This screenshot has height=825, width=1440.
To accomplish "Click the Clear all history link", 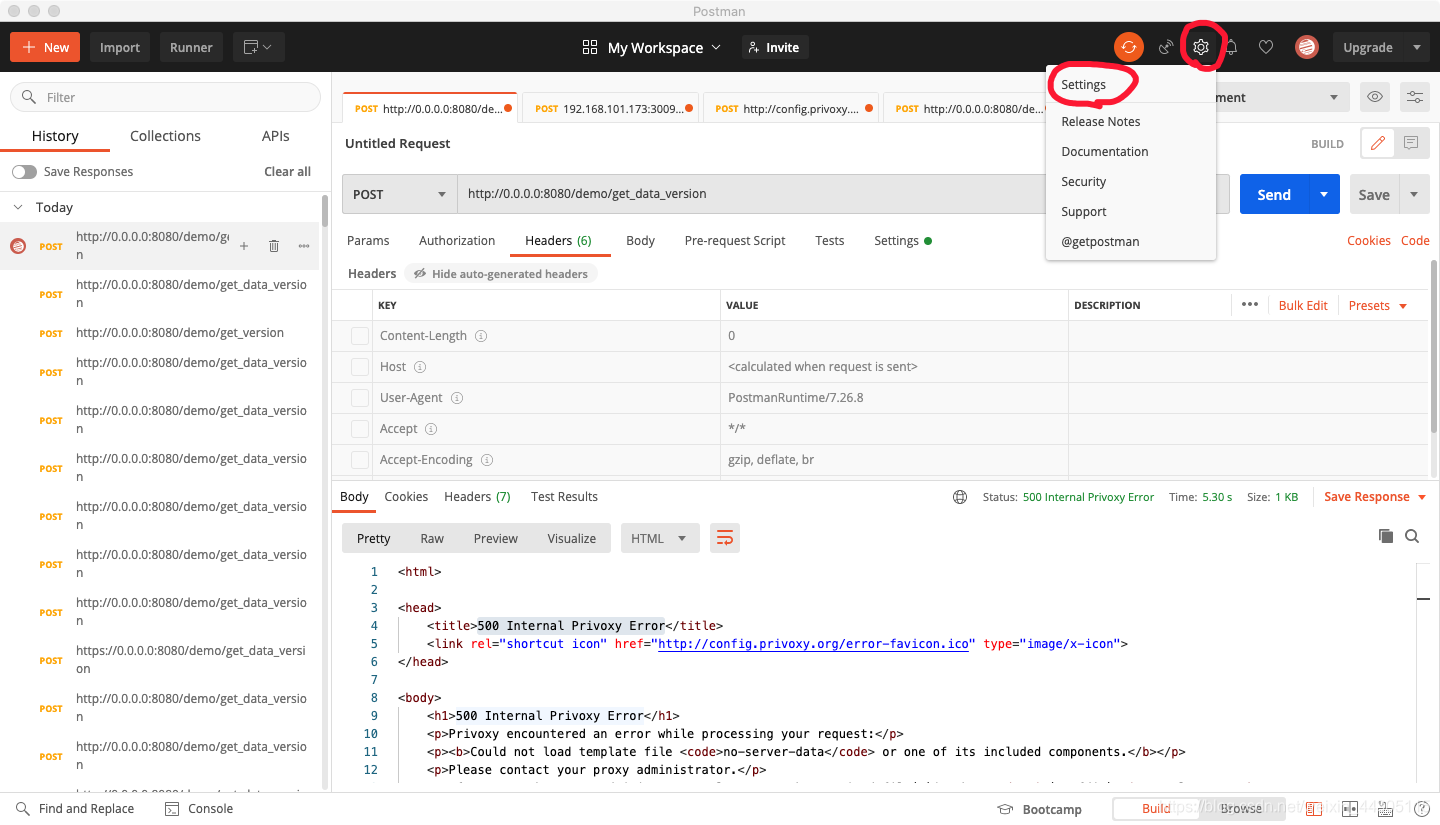I will [x=287, y=171].
